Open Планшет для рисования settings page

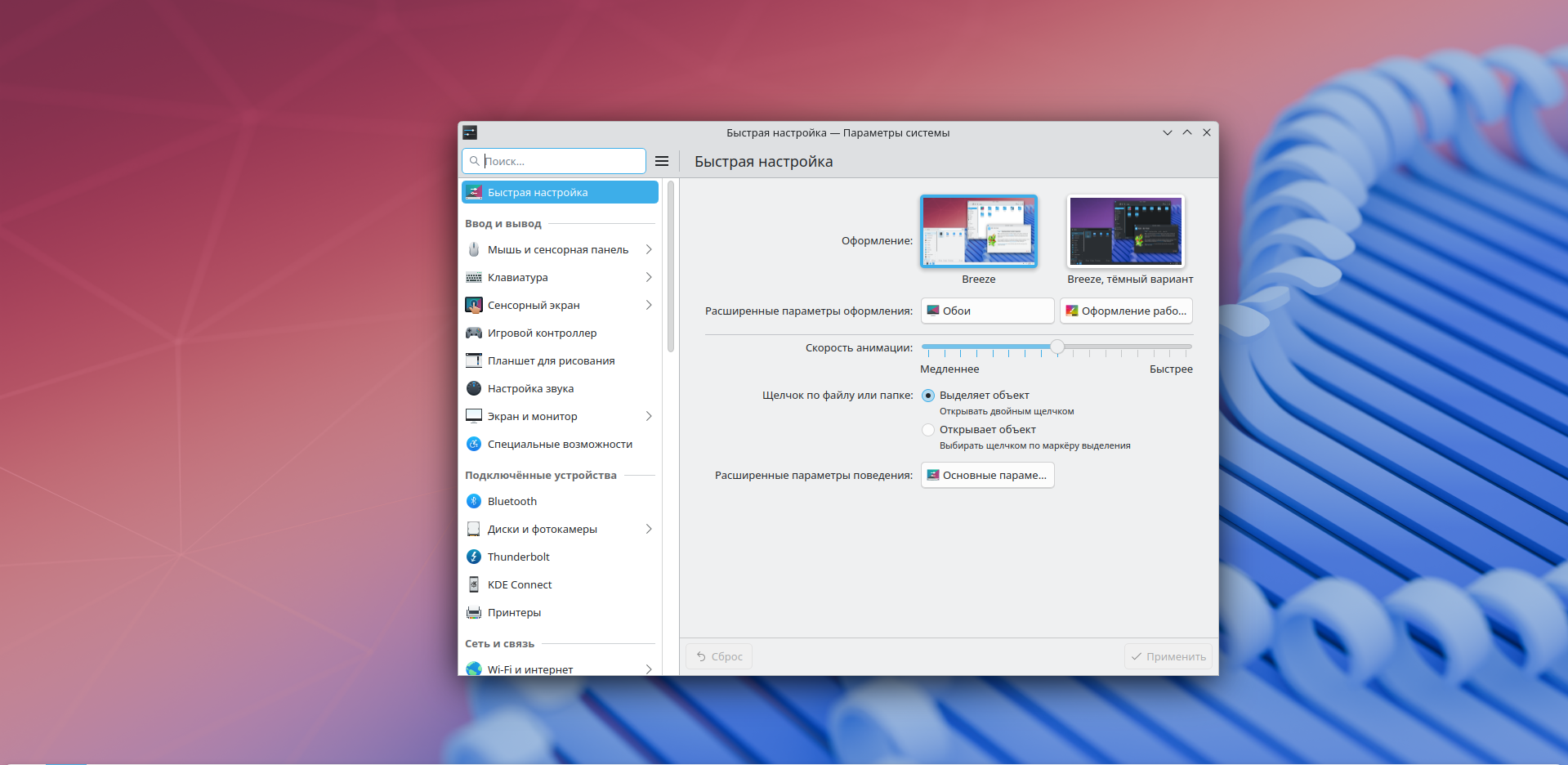[561, 360]
